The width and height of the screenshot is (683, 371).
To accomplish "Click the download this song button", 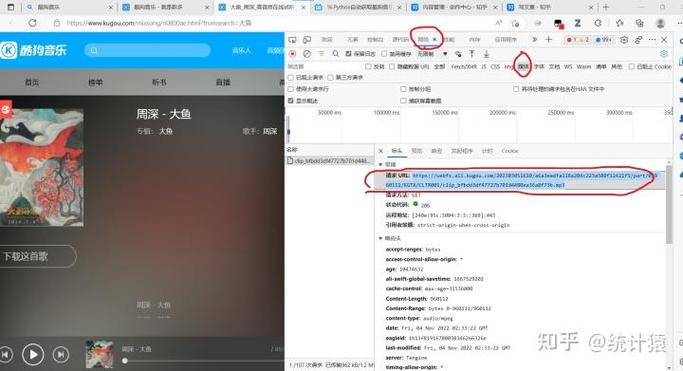I will [37, 256].
